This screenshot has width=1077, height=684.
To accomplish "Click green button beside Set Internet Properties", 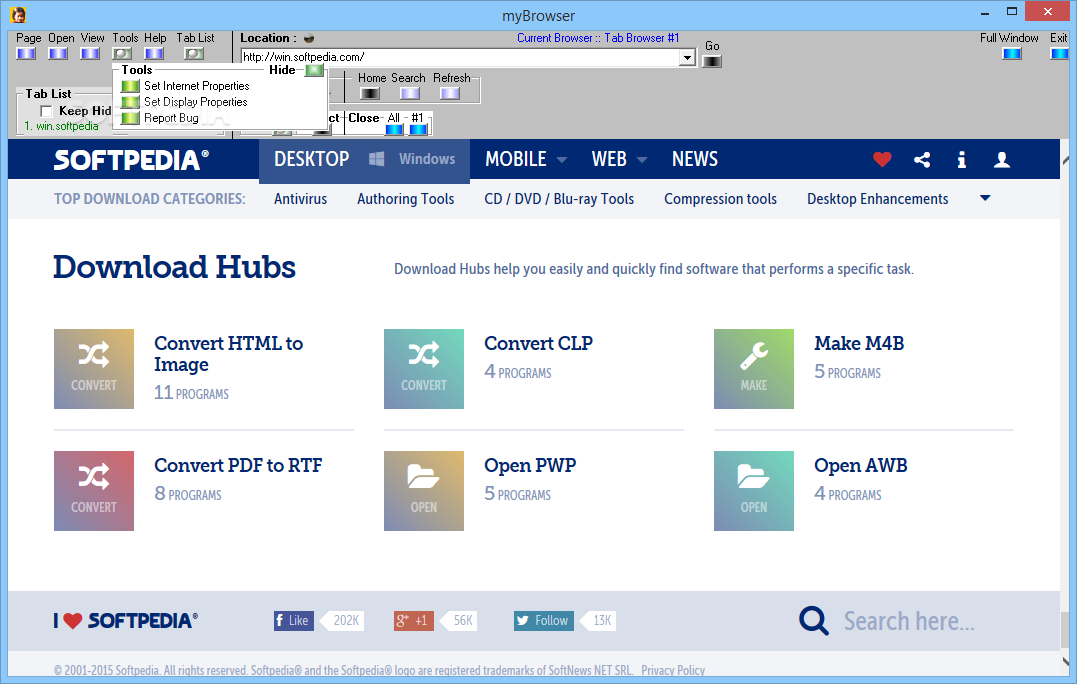I will tap(130, 86).
